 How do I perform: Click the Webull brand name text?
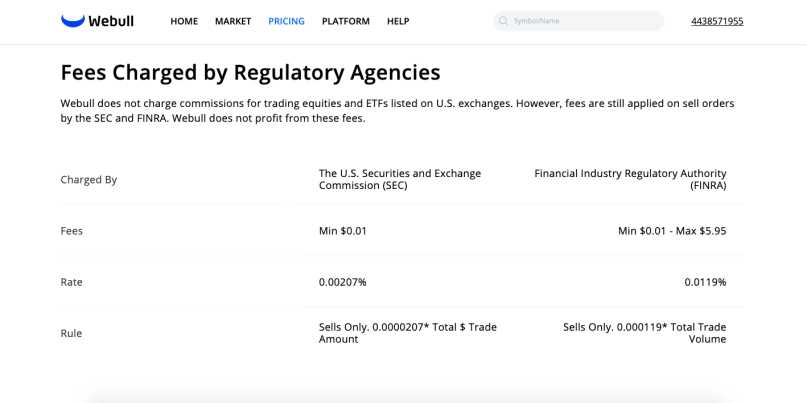coord(111,21)
